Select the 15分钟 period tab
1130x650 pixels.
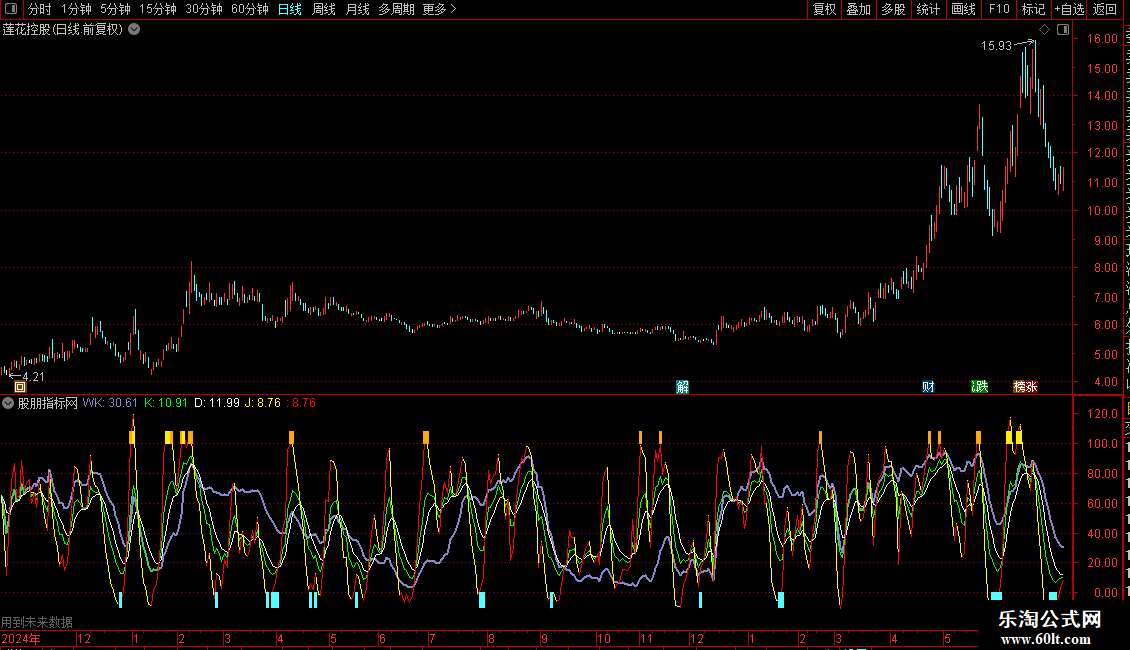(158, 9)
